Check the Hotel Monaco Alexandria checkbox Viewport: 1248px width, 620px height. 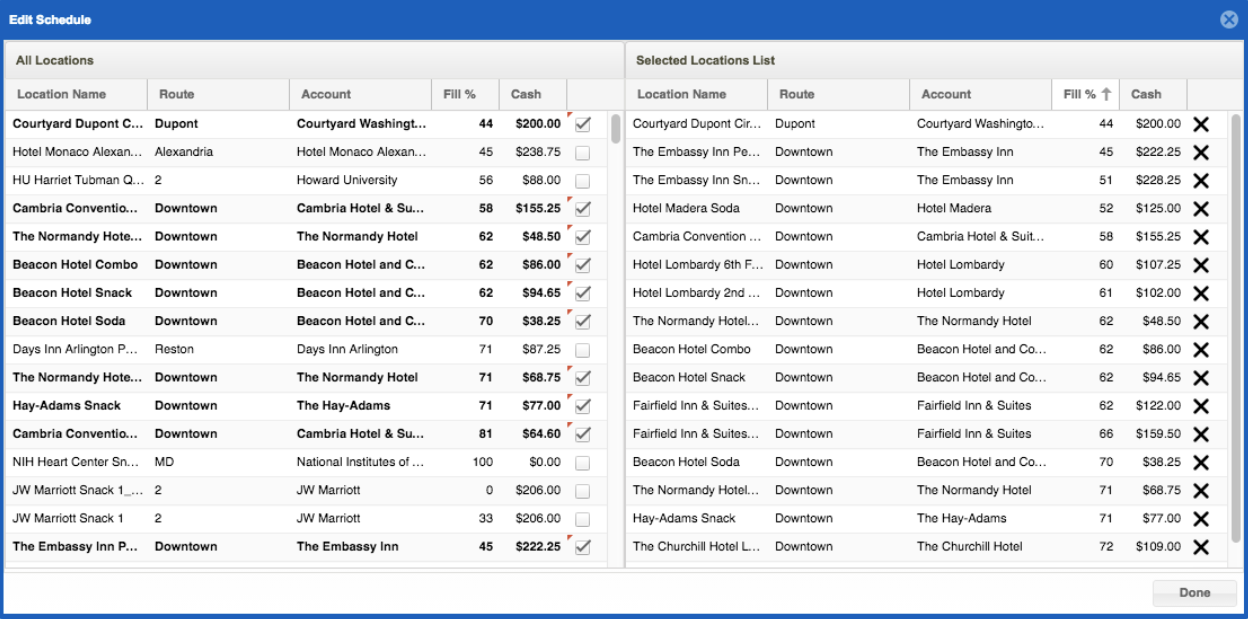click(x=583, y=152)
